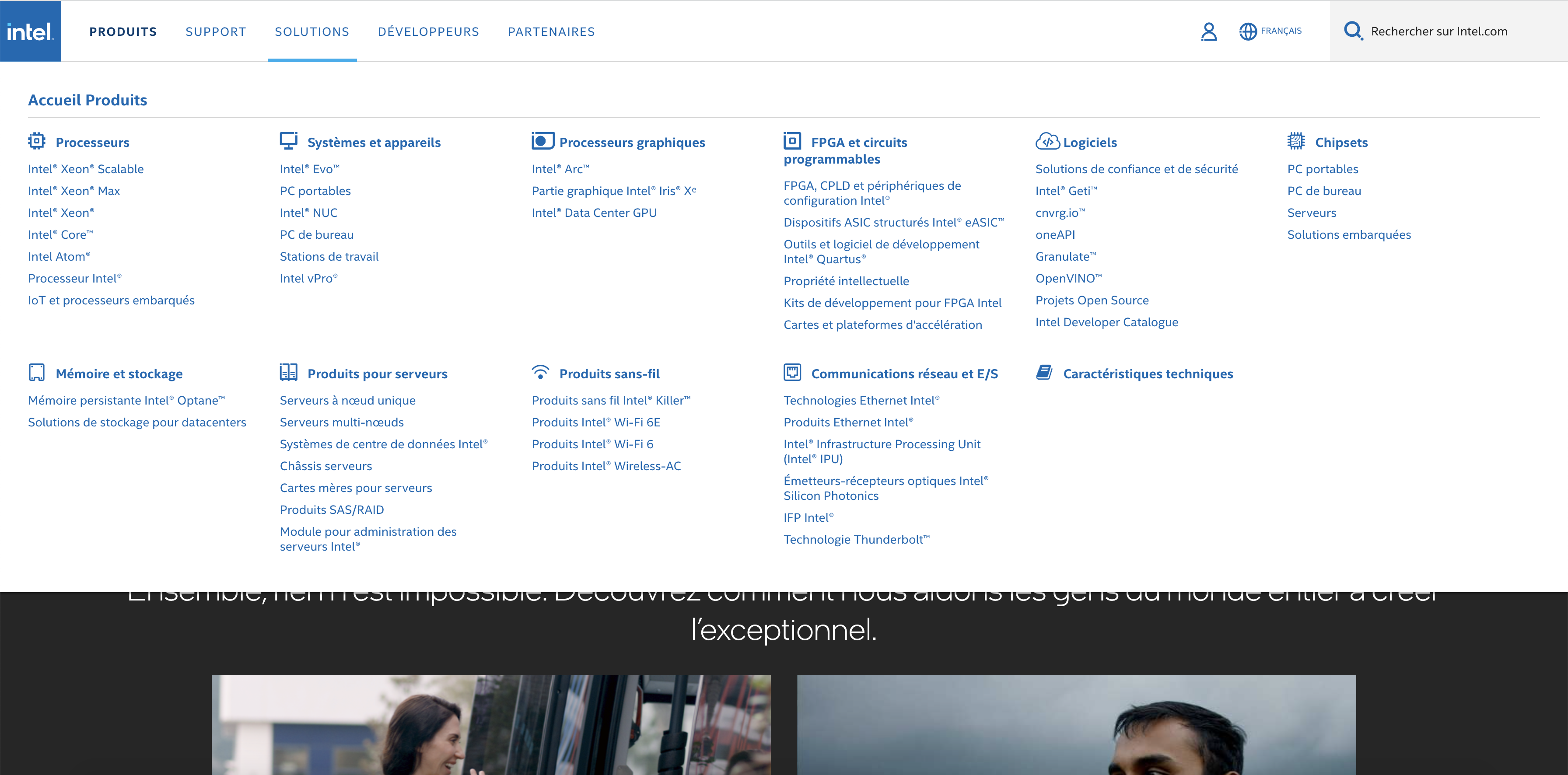The width and height of the screenshot is (1568, 775).
Task: Open Produits sans fil Intel Killer
Action: (611, 400)
